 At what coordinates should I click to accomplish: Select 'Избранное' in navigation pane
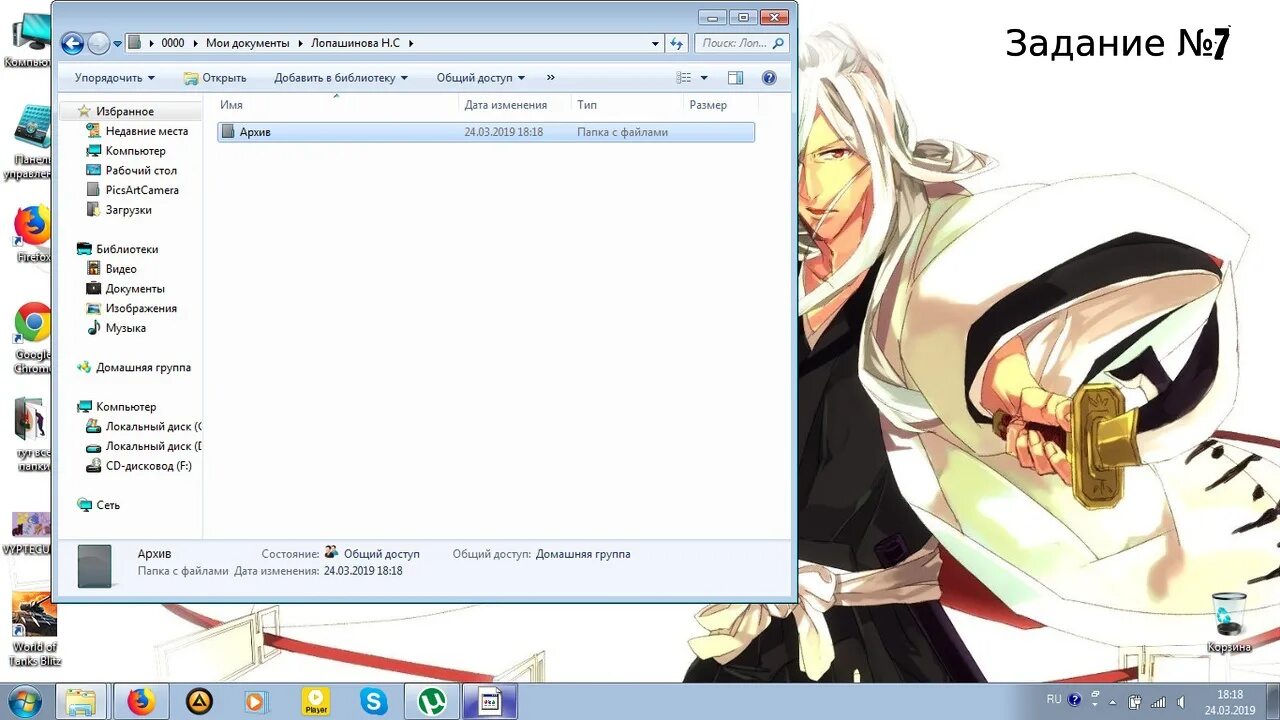tap(124, 112)
